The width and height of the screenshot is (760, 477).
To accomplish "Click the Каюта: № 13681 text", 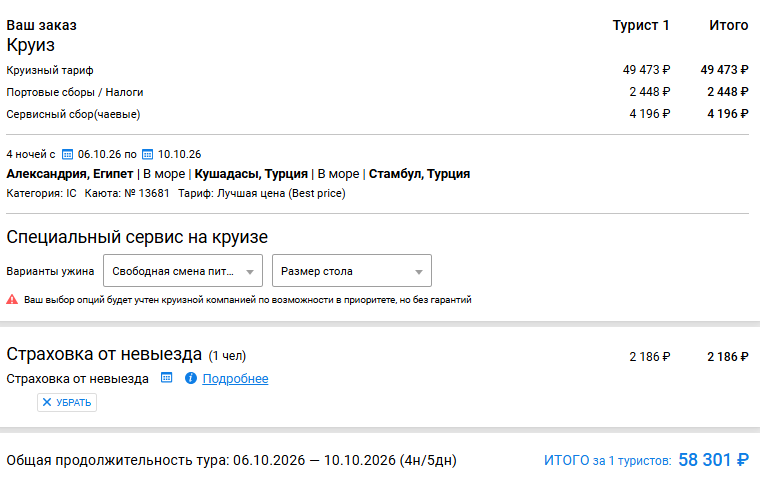I will click(x=127, y=193).
